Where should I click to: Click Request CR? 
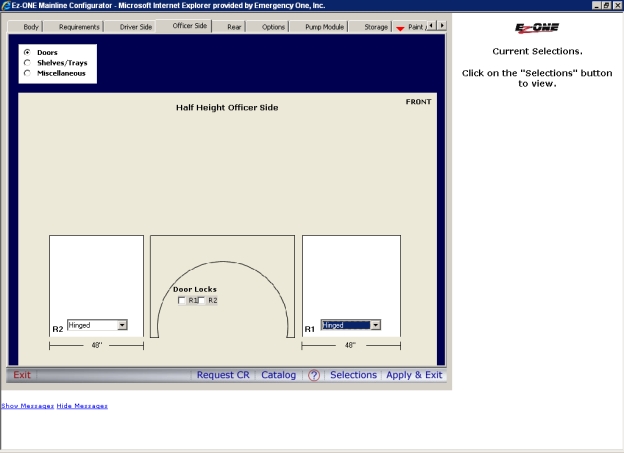point(223,375)
